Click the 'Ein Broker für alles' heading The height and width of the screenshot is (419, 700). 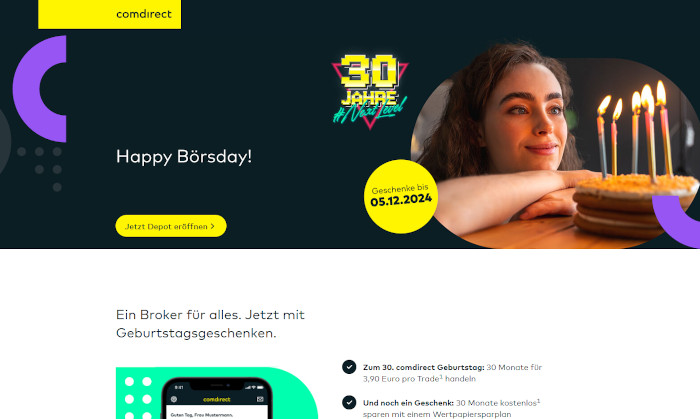pos(210,324)
